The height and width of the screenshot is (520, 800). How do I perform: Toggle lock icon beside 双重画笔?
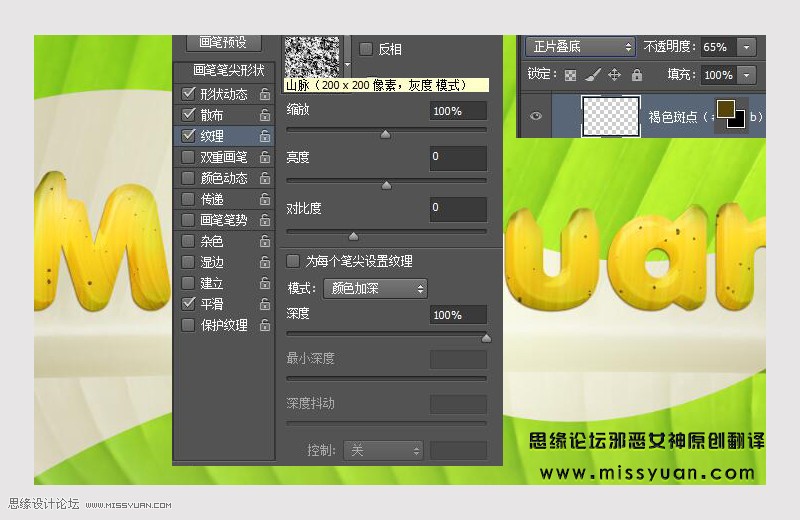click(x=265, y=157)
